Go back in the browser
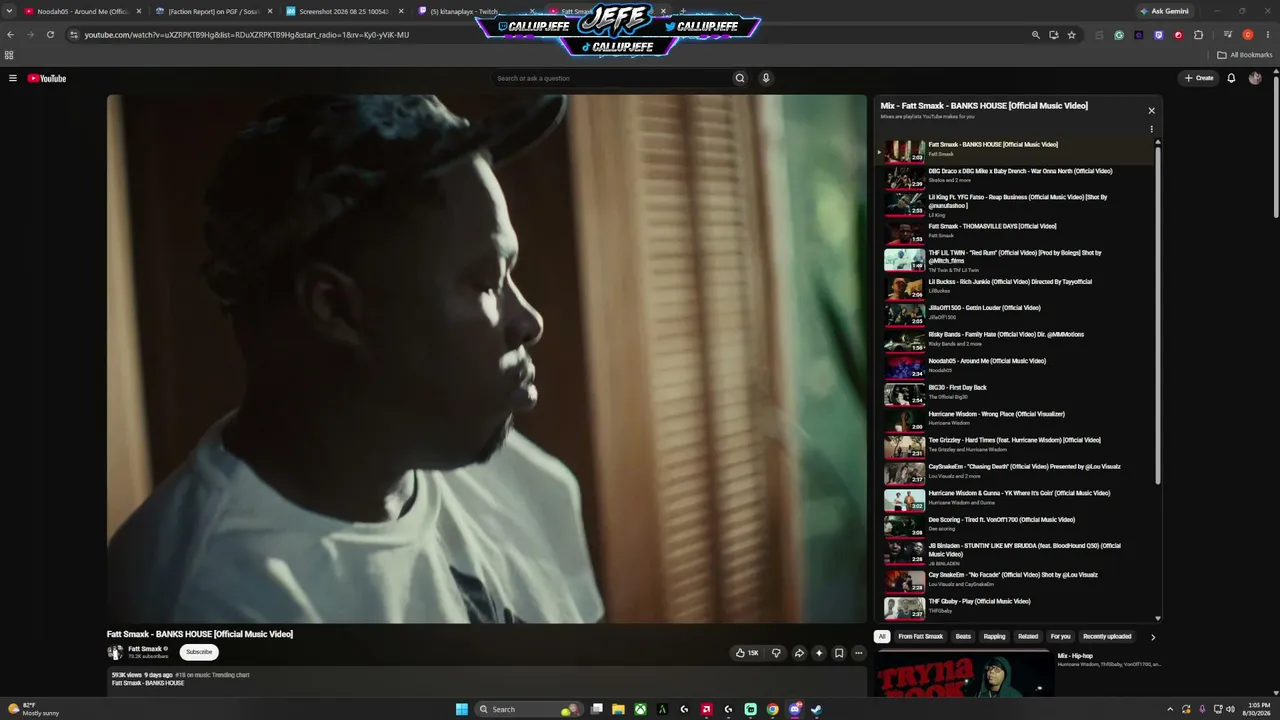The height and width of the screenshot is (720, 1280). click(x=10, y=35)
